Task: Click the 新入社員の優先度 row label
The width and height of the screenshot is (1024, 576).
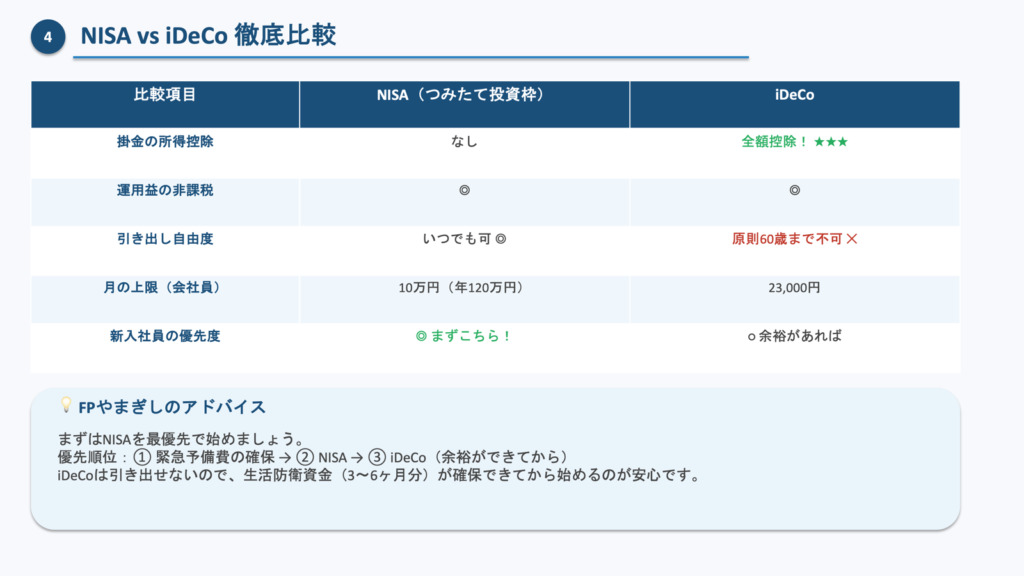Action: (165, 336)
